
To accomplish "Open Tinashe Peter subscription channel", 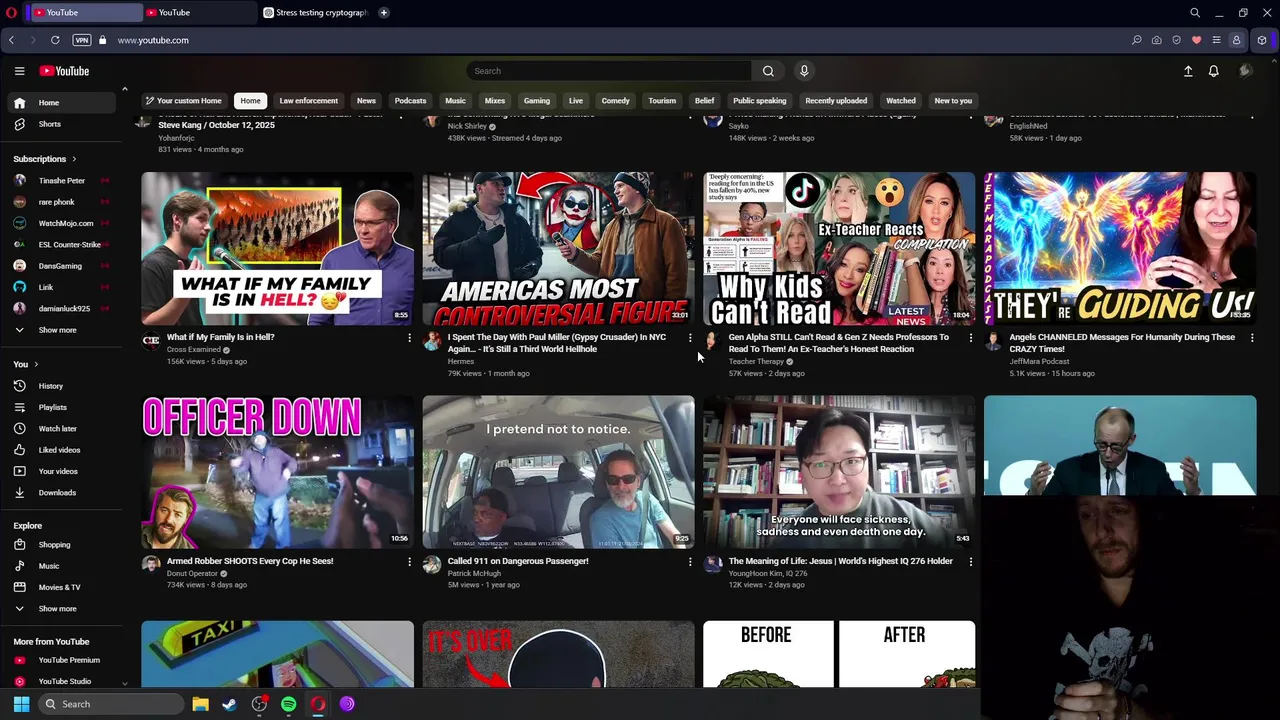I will pos(61,181).
